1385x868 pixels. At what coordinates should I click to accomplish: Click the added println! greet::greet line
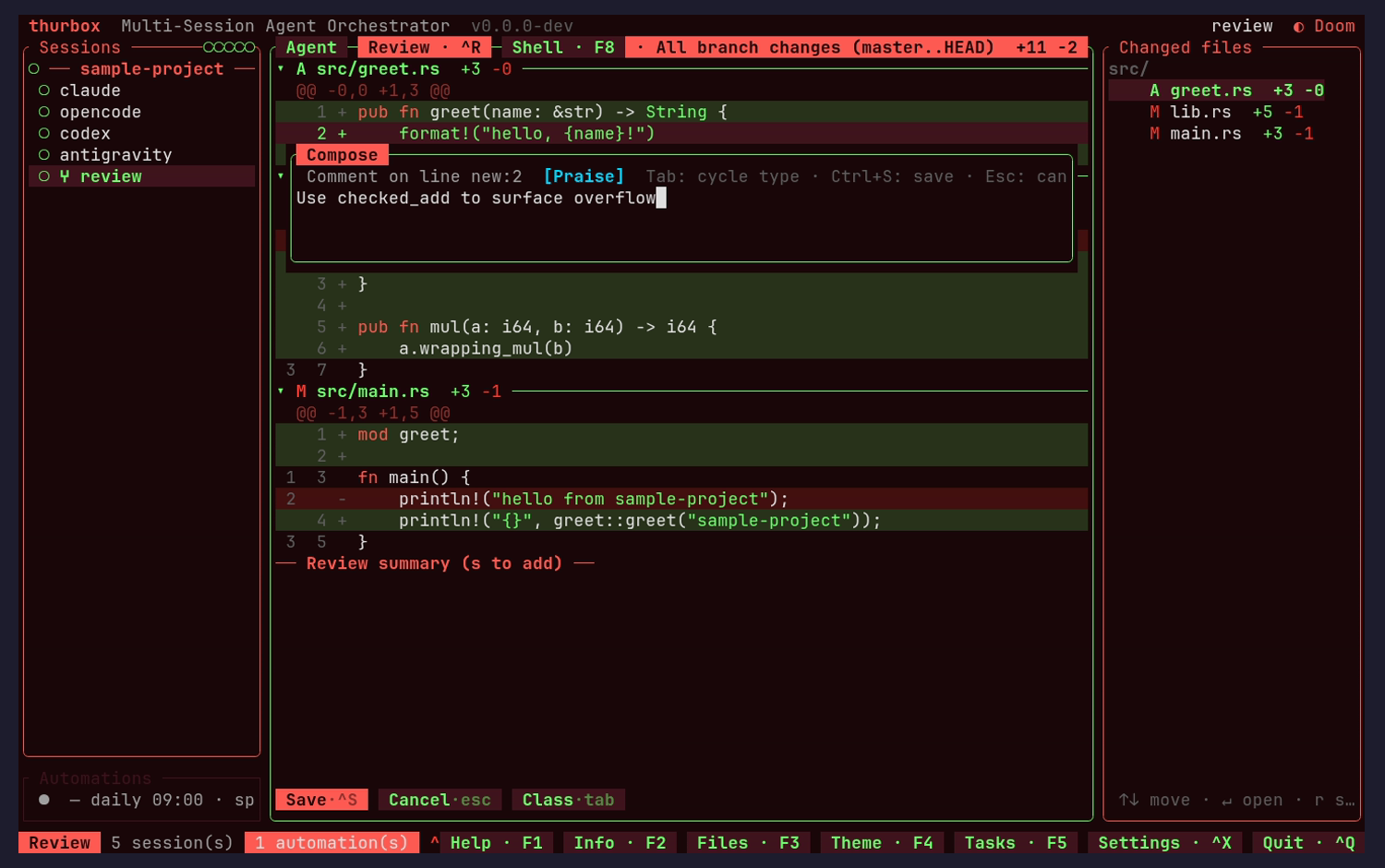point(681,521)
